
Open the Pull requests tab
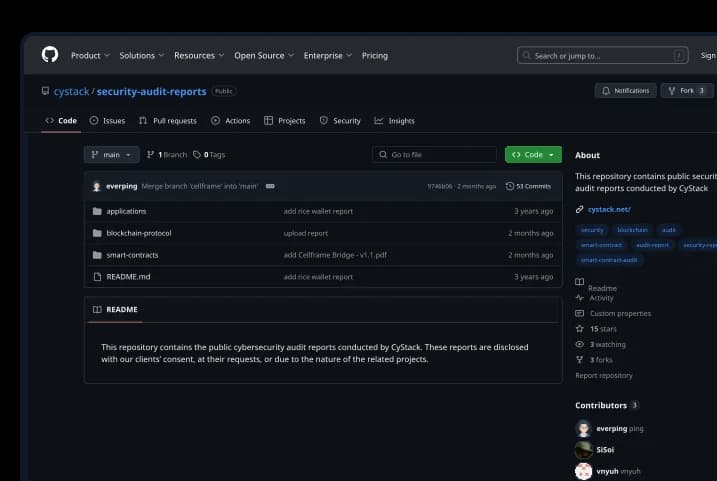(x=168, y=121)
